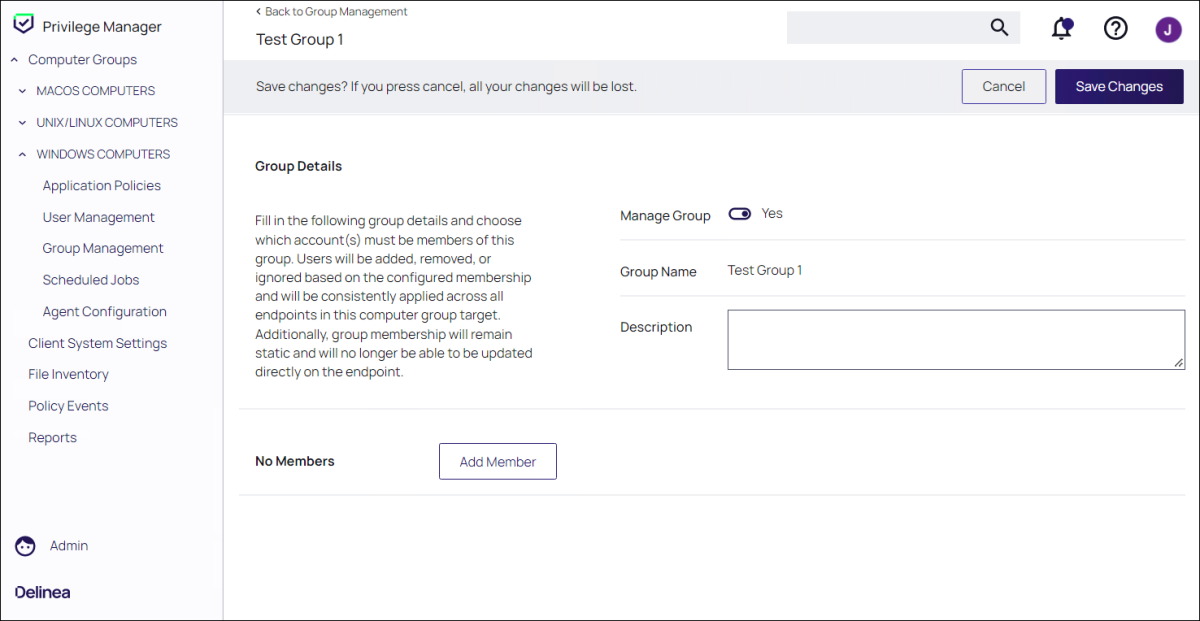Click the Privilege Manager shield logo
The image size is (1200, 621).
pyautogui.click(x=24, y=25)
